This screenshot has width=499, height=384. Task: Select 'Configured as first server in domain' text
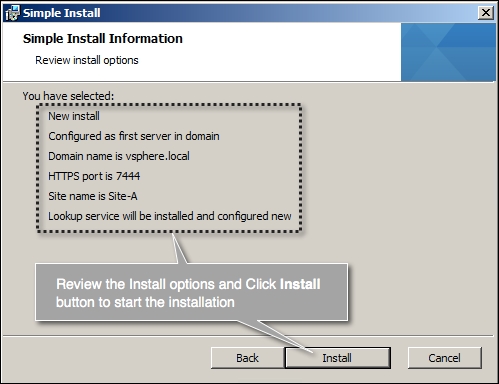pyautogui.click(x=134, y=136)
